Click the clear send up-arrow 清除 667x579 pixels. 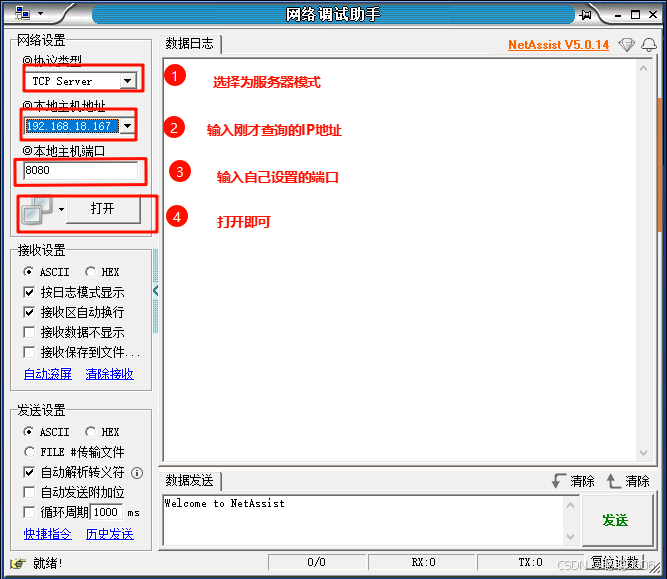tap(628, 481)
